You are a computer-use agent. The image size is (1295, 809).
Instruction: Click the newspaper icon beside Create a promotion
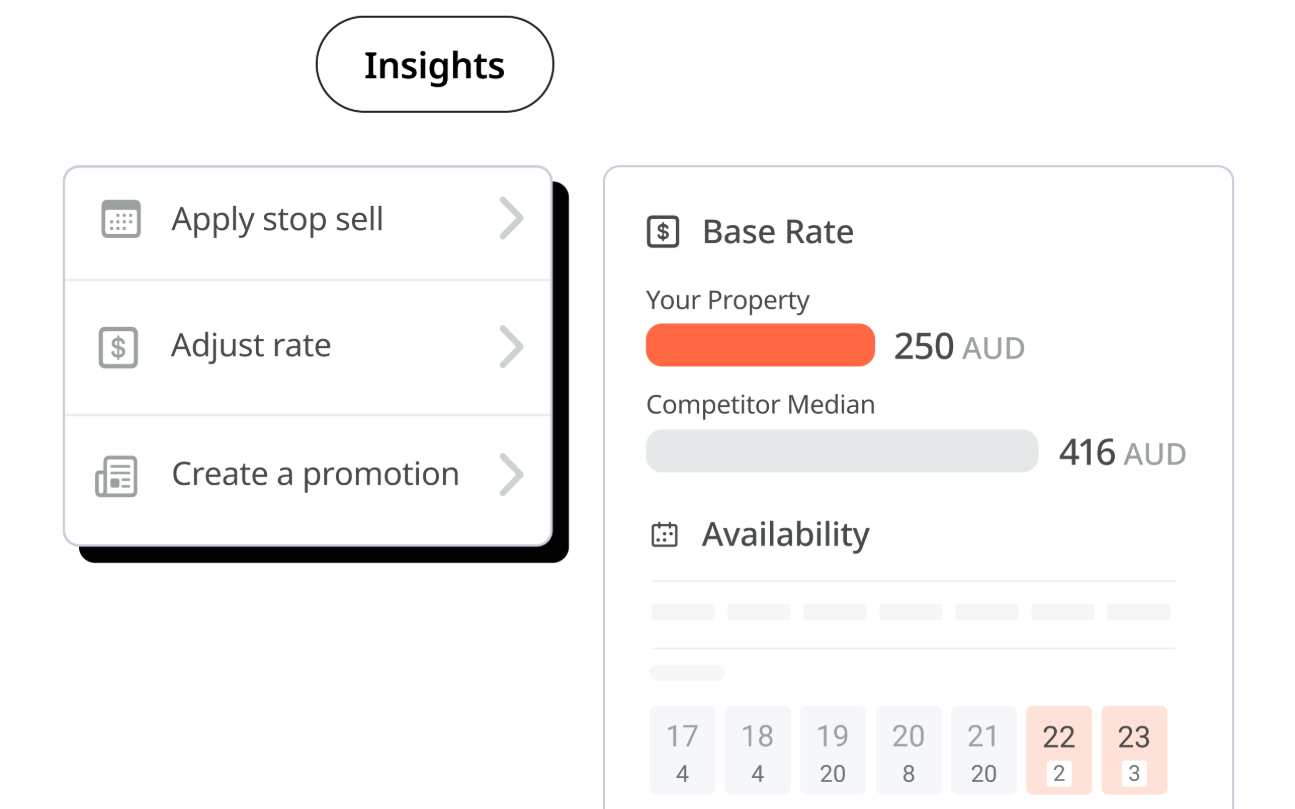116,476
